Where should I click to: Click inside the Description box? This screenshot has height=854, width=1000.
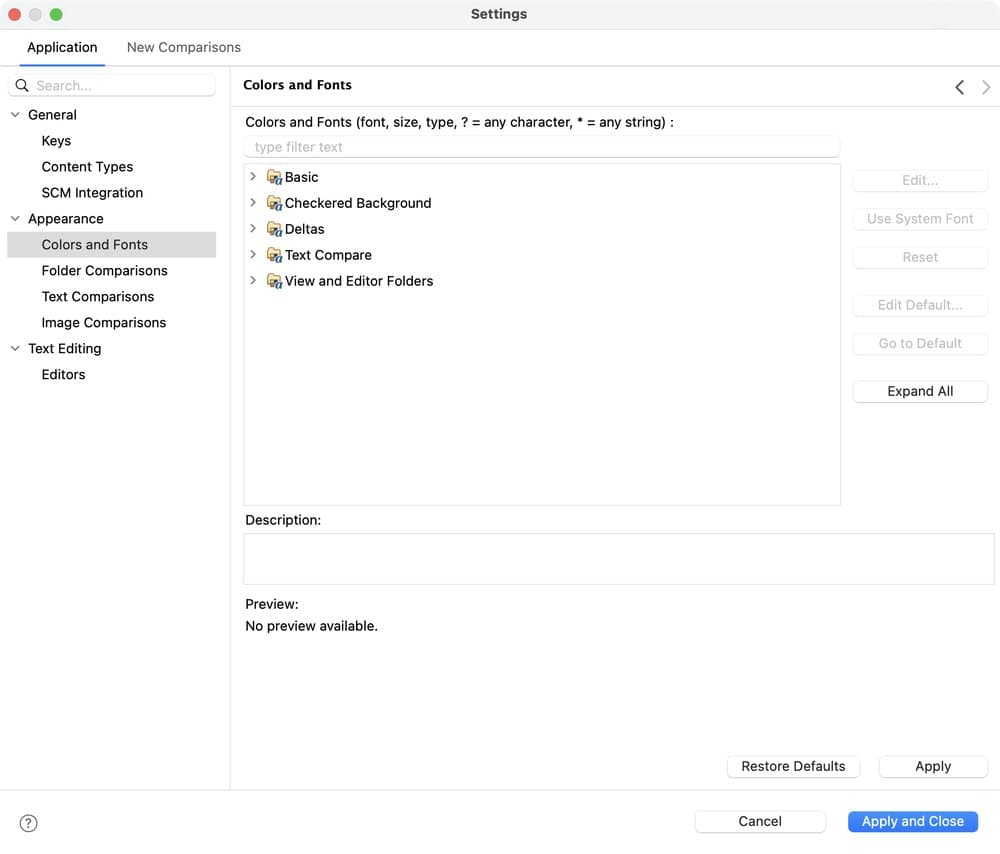[619, 559]
